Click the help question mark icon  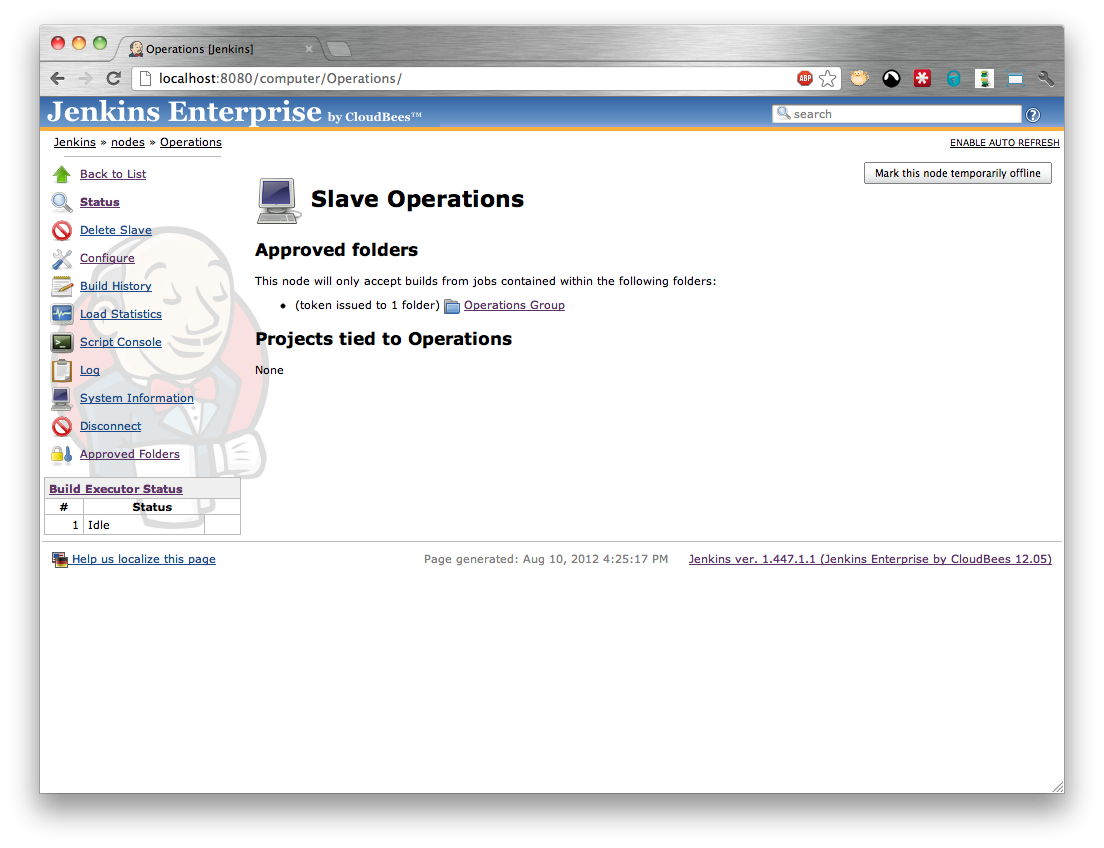coord(1033,115)
